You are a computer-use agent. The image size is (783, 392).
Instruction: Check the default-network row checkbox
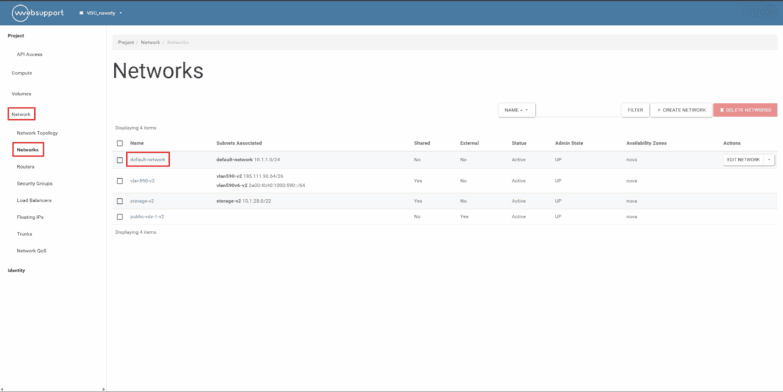click(120, 160)
